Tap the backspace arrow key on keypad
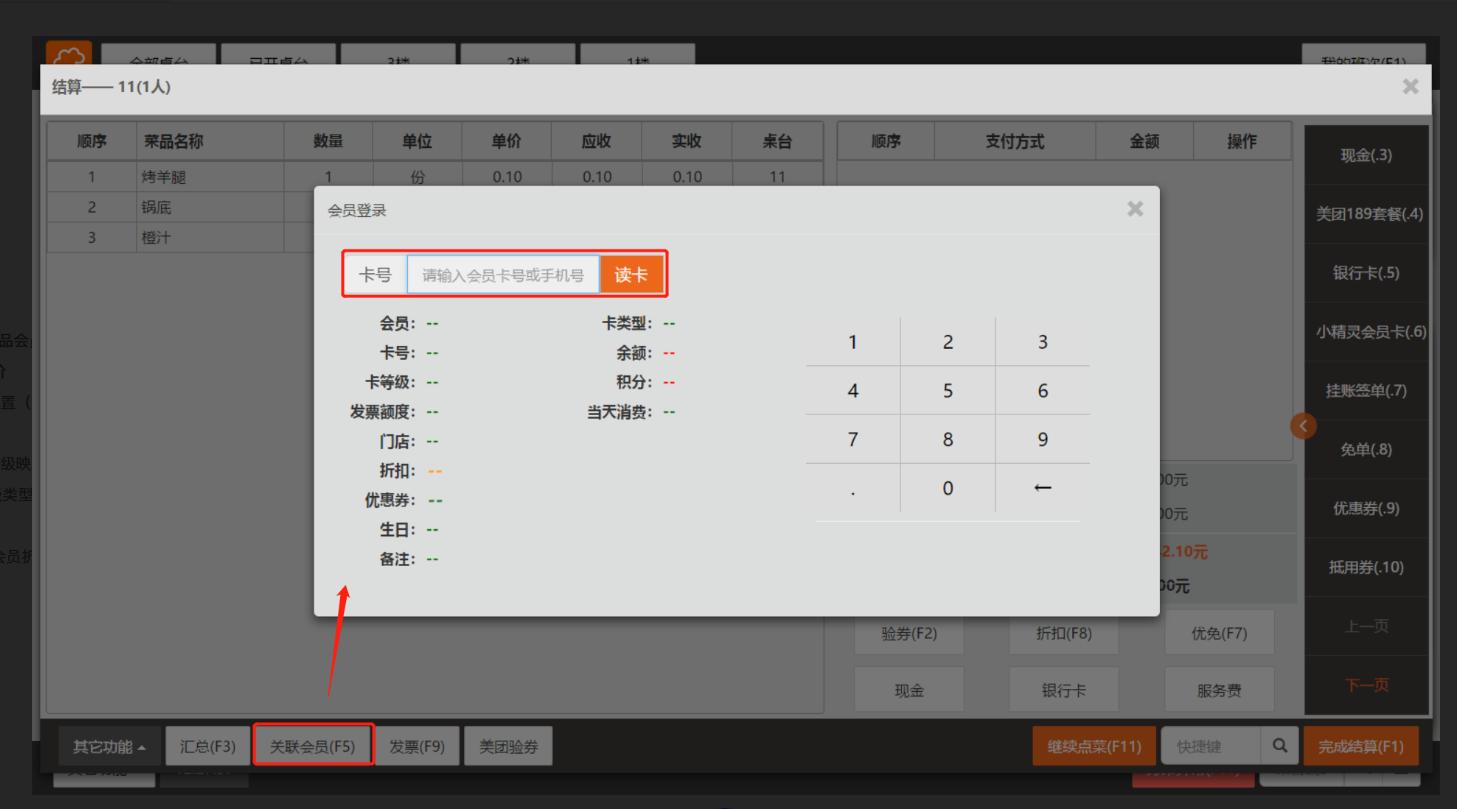This screenshot has width=1457, height=809. point(1042,488)
